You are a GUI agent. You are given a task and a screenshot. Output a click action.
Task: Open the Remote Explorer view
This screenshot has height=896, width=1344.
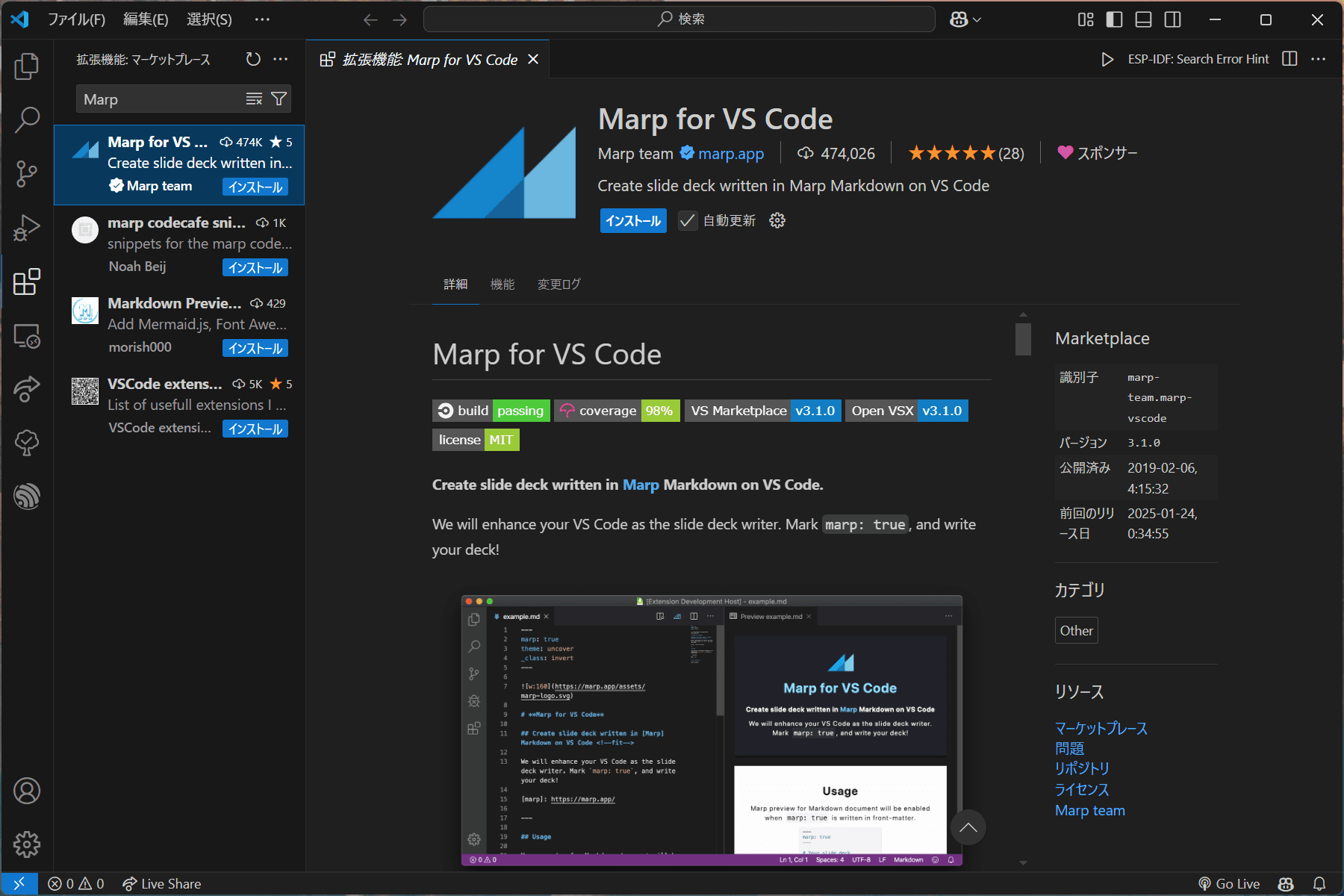coord(27,336)
